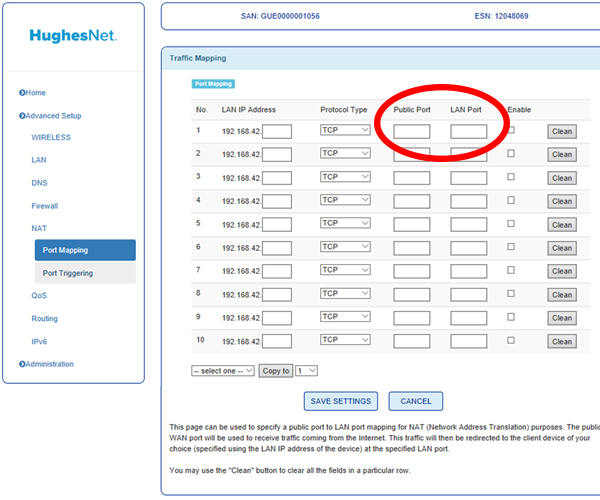Image resolution: width=600 pixels, height=500 pixels.
Task: Open the LAN settings page
Action: (39, 160)
